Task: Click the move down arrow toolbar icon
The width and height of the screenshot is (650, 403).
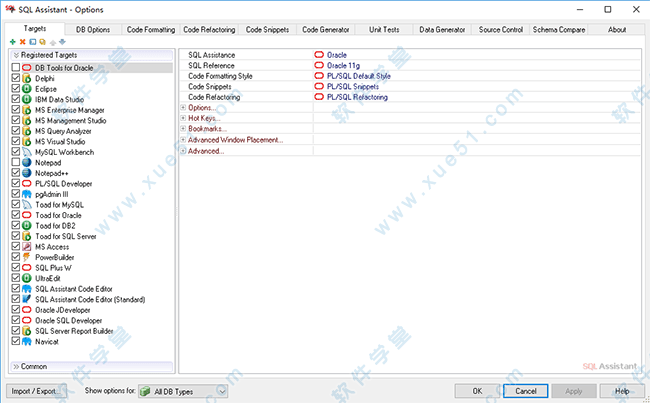Action: [62, 42]
